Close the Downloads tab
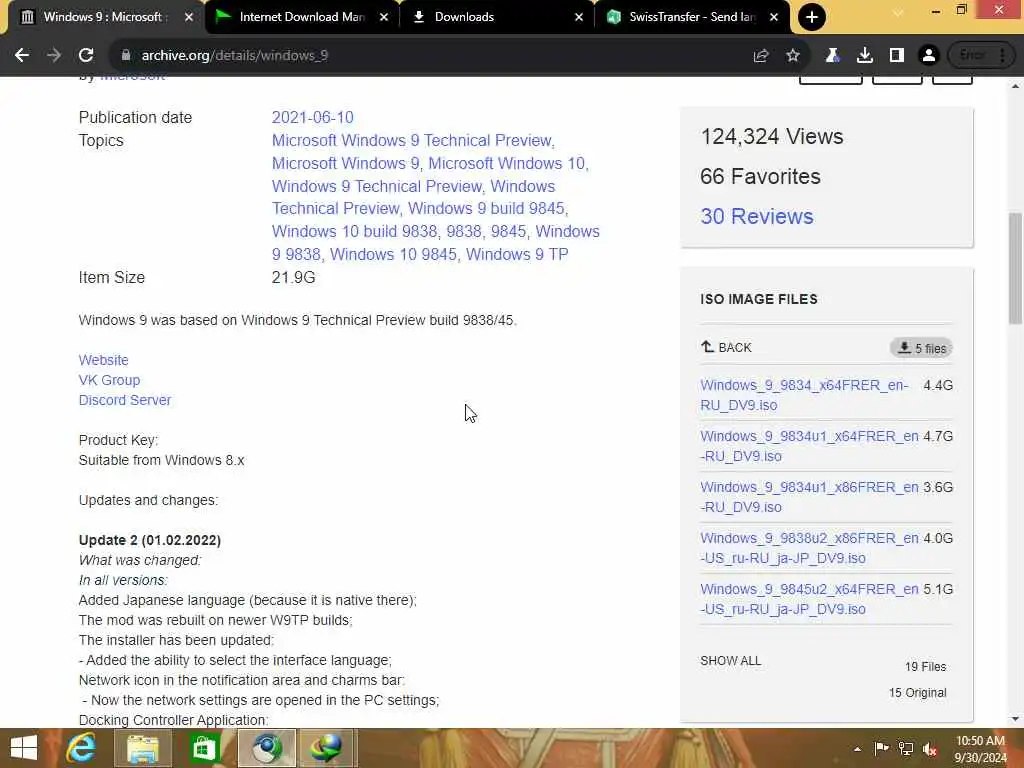The image size is (1024, 768). click(x=579, y=17)
